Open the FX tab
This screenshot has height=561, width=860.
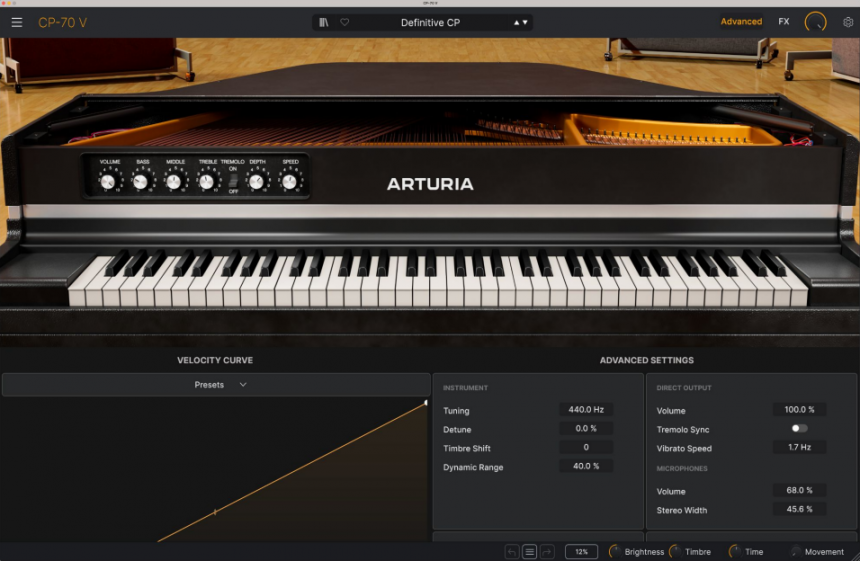(x=784, y=21)
